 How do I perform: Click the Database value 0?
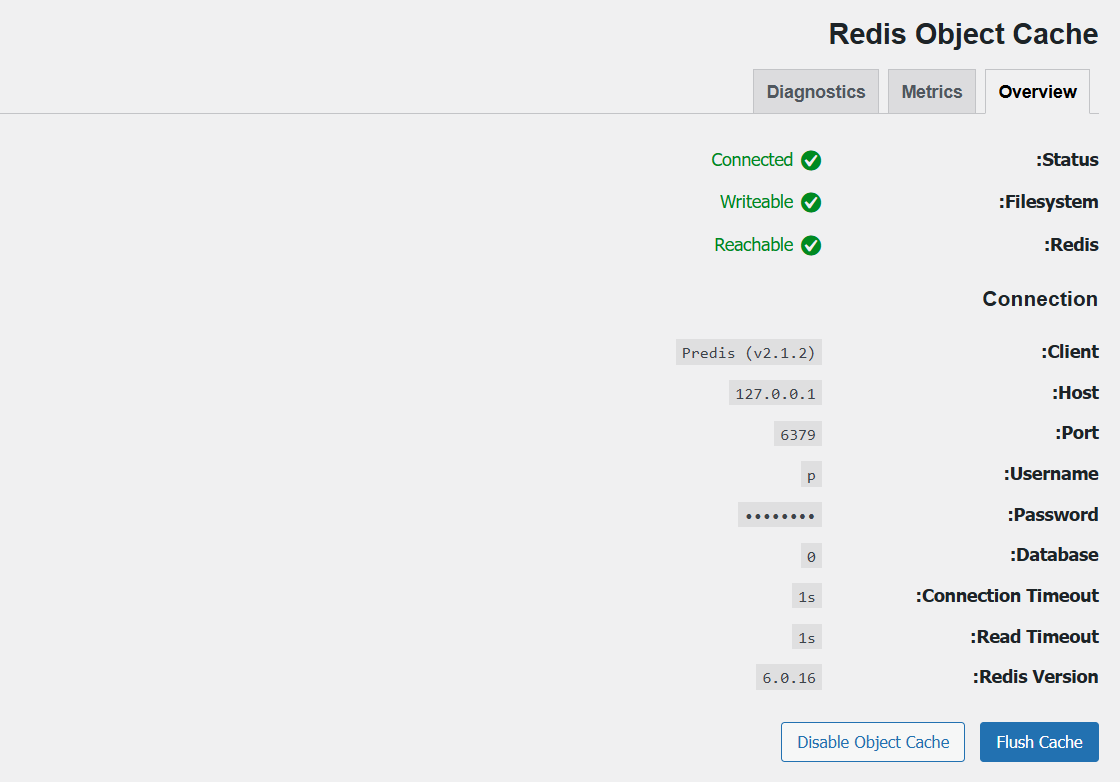pos(811,556)
